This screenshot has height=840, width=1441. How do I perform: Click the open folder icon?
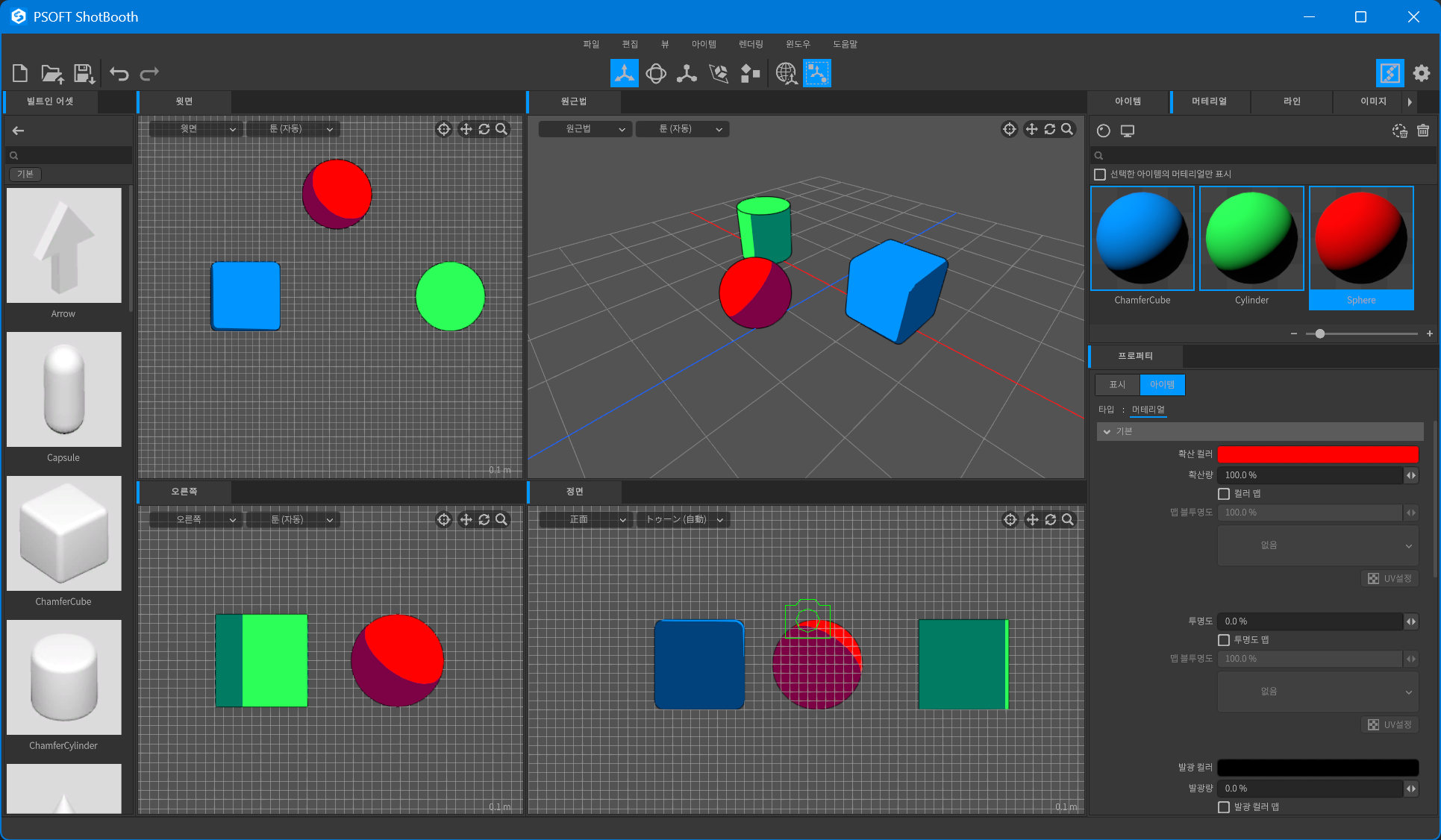coord(51,73)
